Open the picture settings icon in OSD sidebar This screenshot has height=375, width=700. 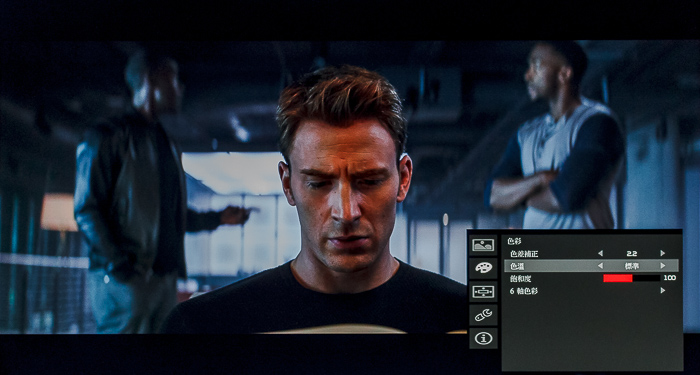[483, 245]
